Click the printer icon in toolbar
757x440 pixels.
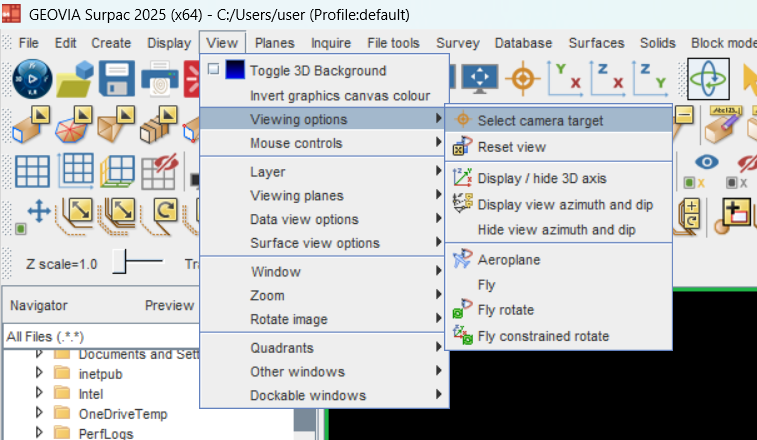[160, 79]
